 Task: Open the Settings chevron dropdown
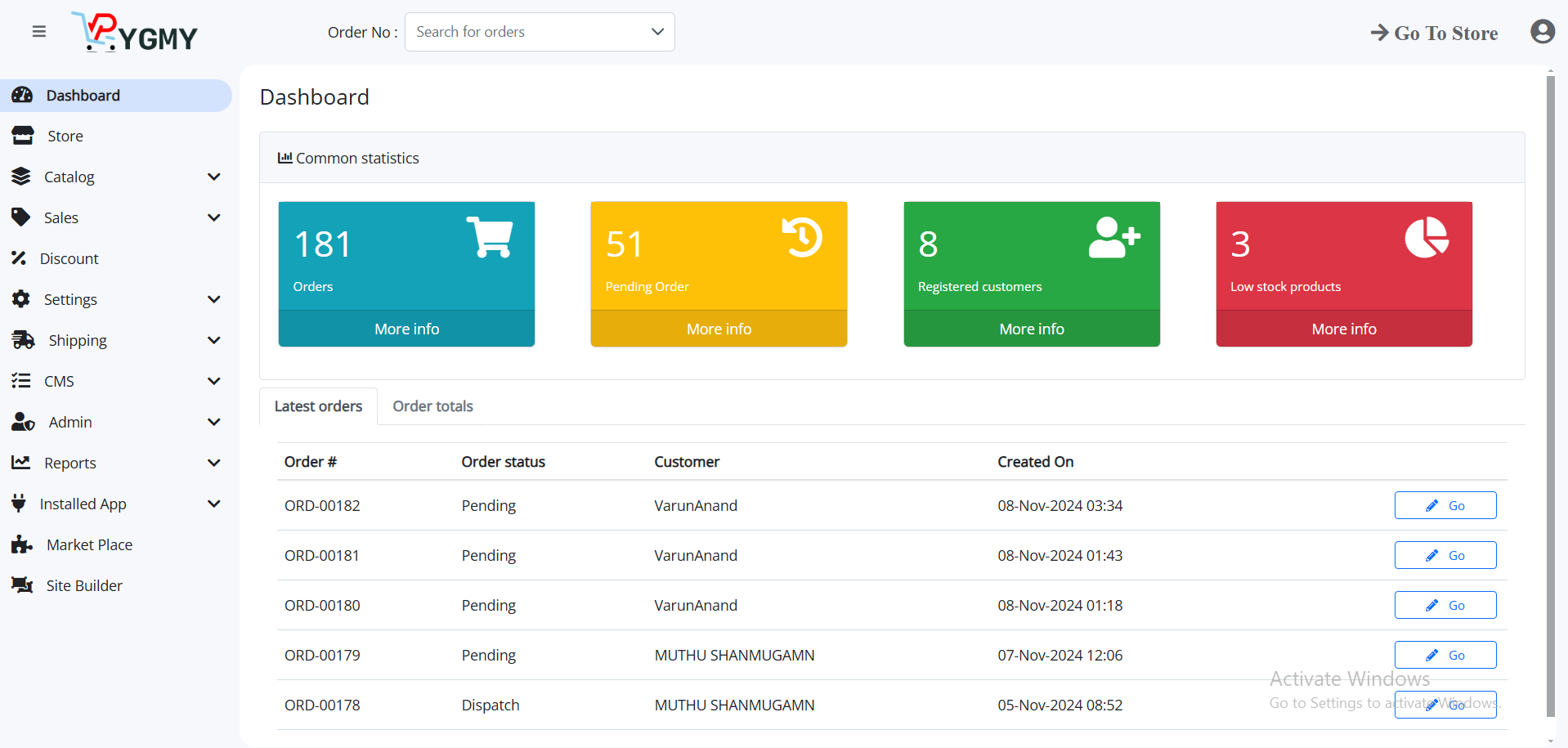213,299
